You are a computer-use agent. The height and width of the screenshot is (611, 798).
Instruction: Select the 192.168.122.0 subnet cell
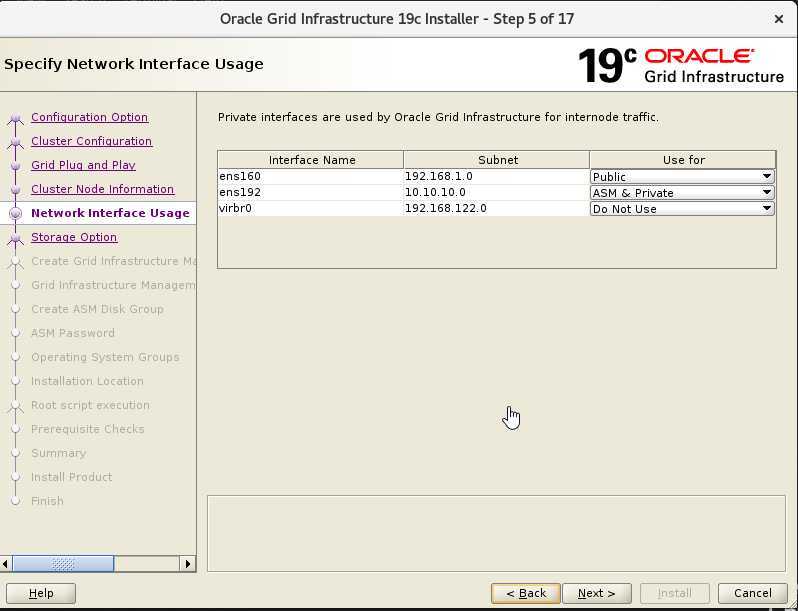click(497, 209)
